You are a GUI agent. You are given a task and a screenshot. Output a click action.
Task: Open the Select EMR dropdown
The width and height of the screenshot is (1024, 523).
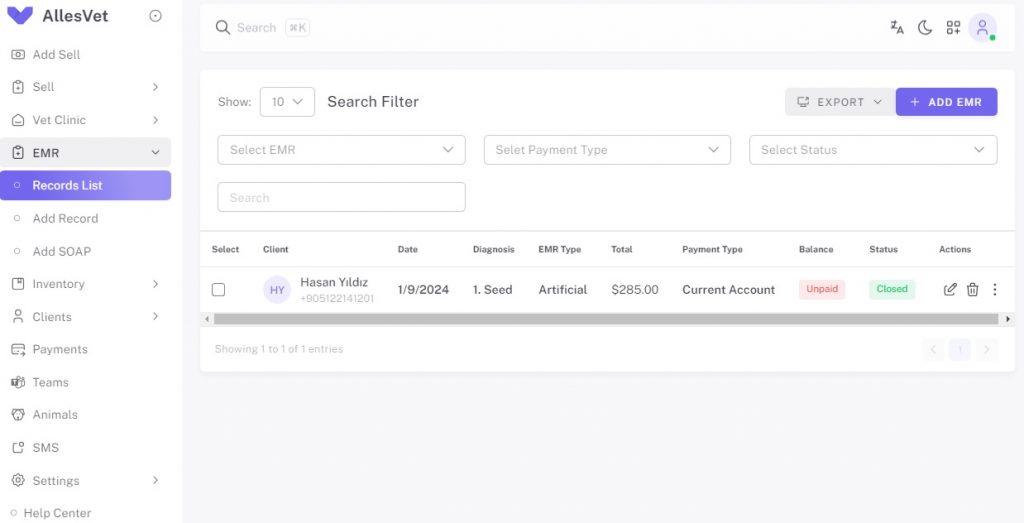point(342,150)
